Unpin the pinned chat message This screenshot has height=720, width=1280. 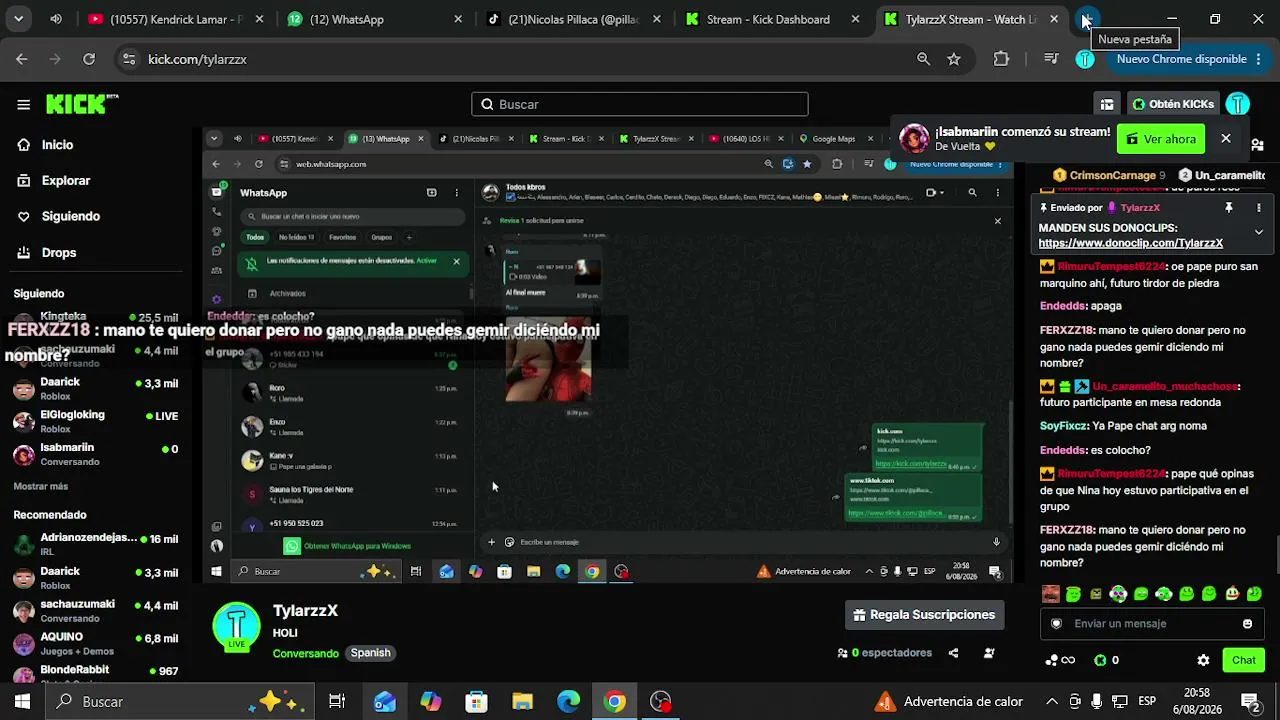tap(1229, 208)
